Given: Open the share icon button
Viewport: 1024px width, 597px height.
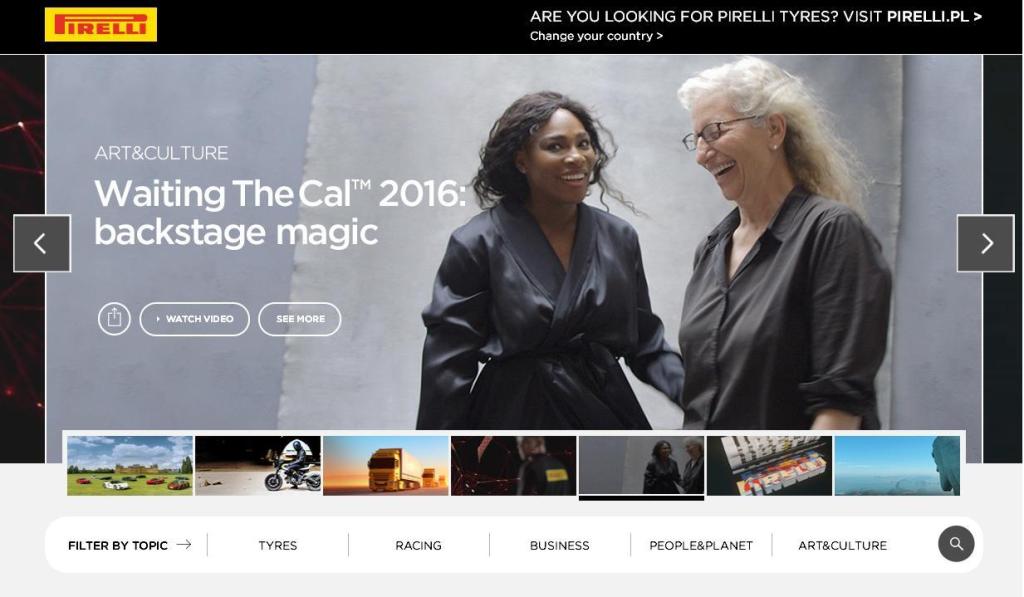Looking at the screenshot, I should point(114,319).
